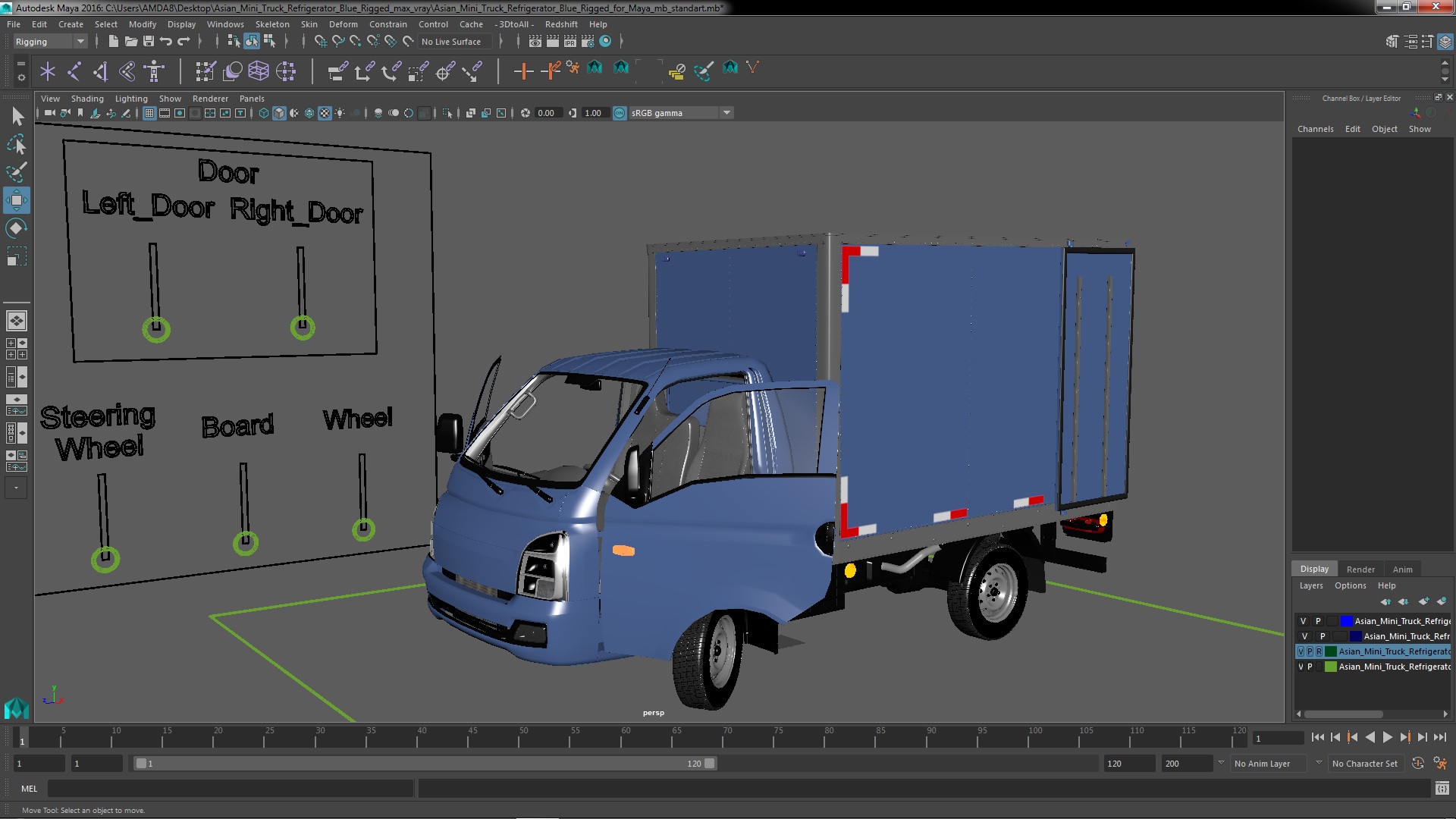Toggle select by component type mode
1456x819 pixels.
(269, 41)
